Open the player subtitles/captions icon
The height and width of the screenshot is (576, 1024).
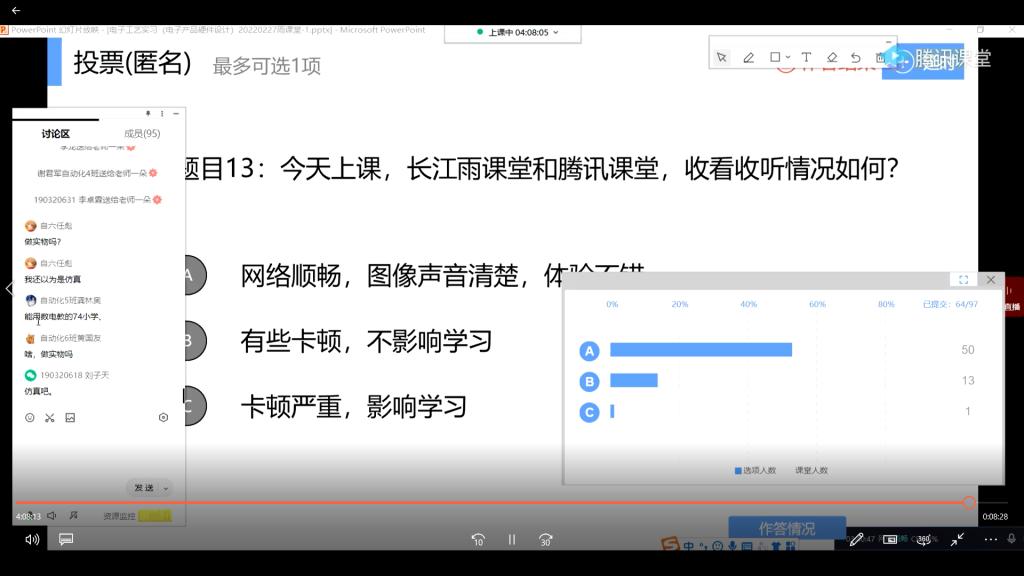(66, 539)
